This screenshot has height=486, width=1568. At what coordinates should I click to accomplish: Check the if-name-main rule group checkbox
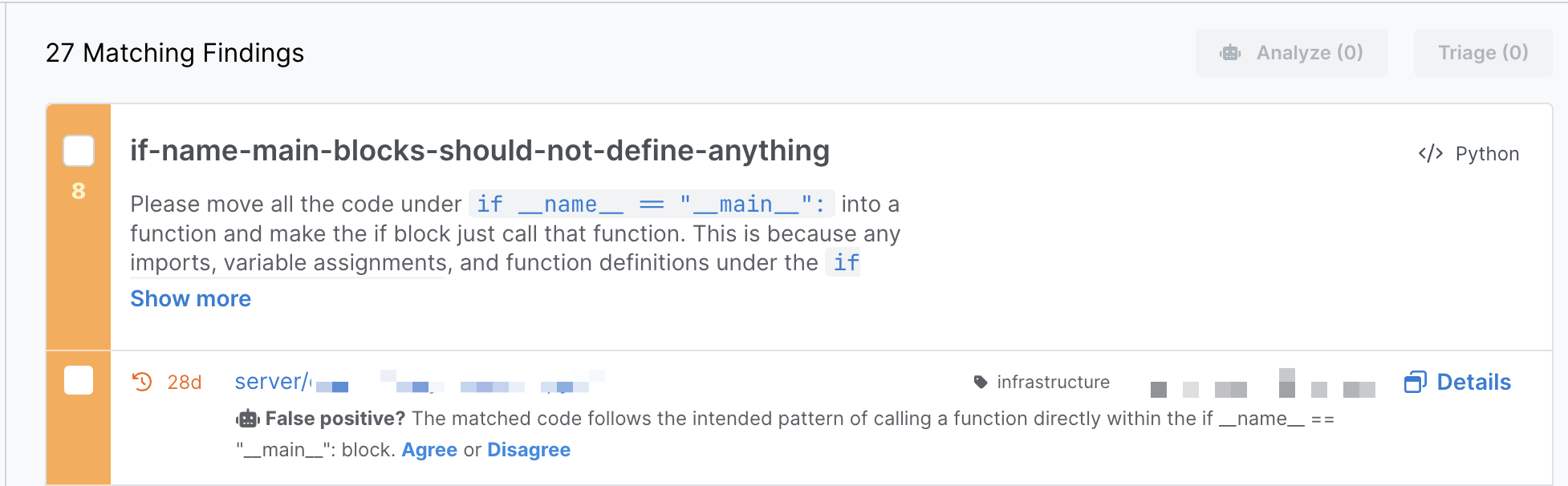(x=79, y=151)
